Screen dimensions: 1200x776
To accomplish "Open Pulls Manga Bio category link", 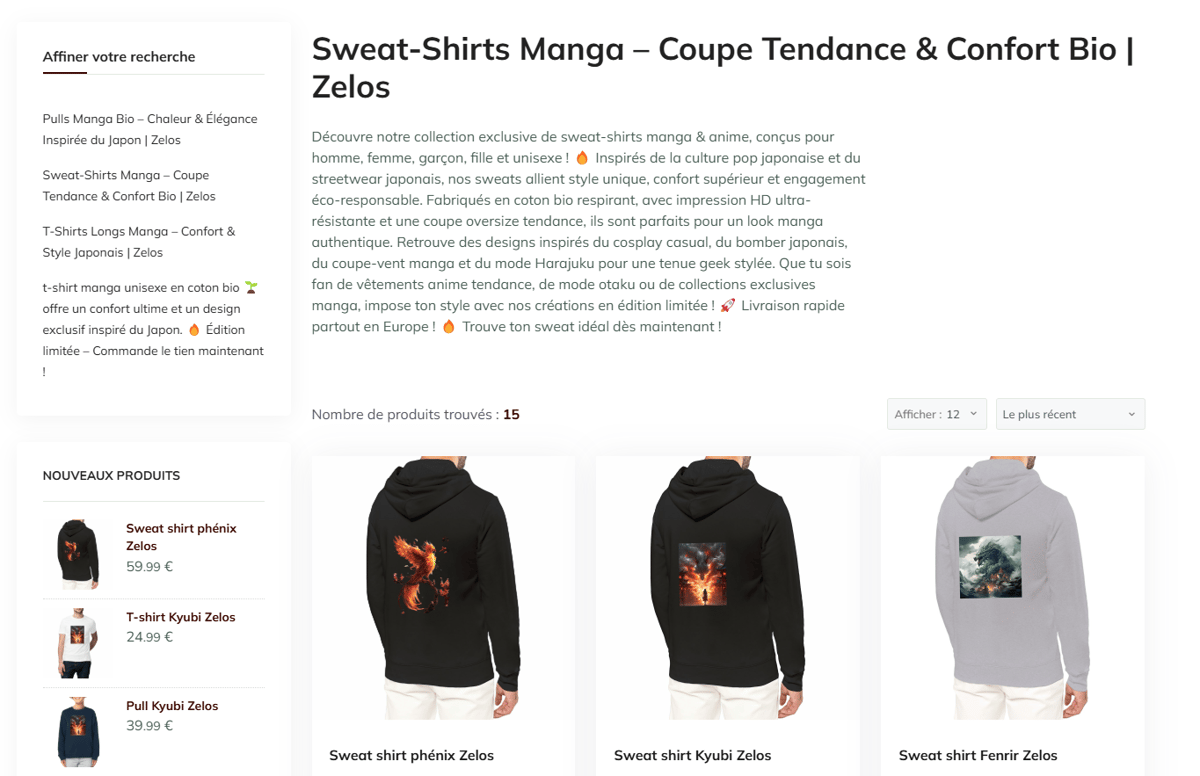I will tap(150, 129).
